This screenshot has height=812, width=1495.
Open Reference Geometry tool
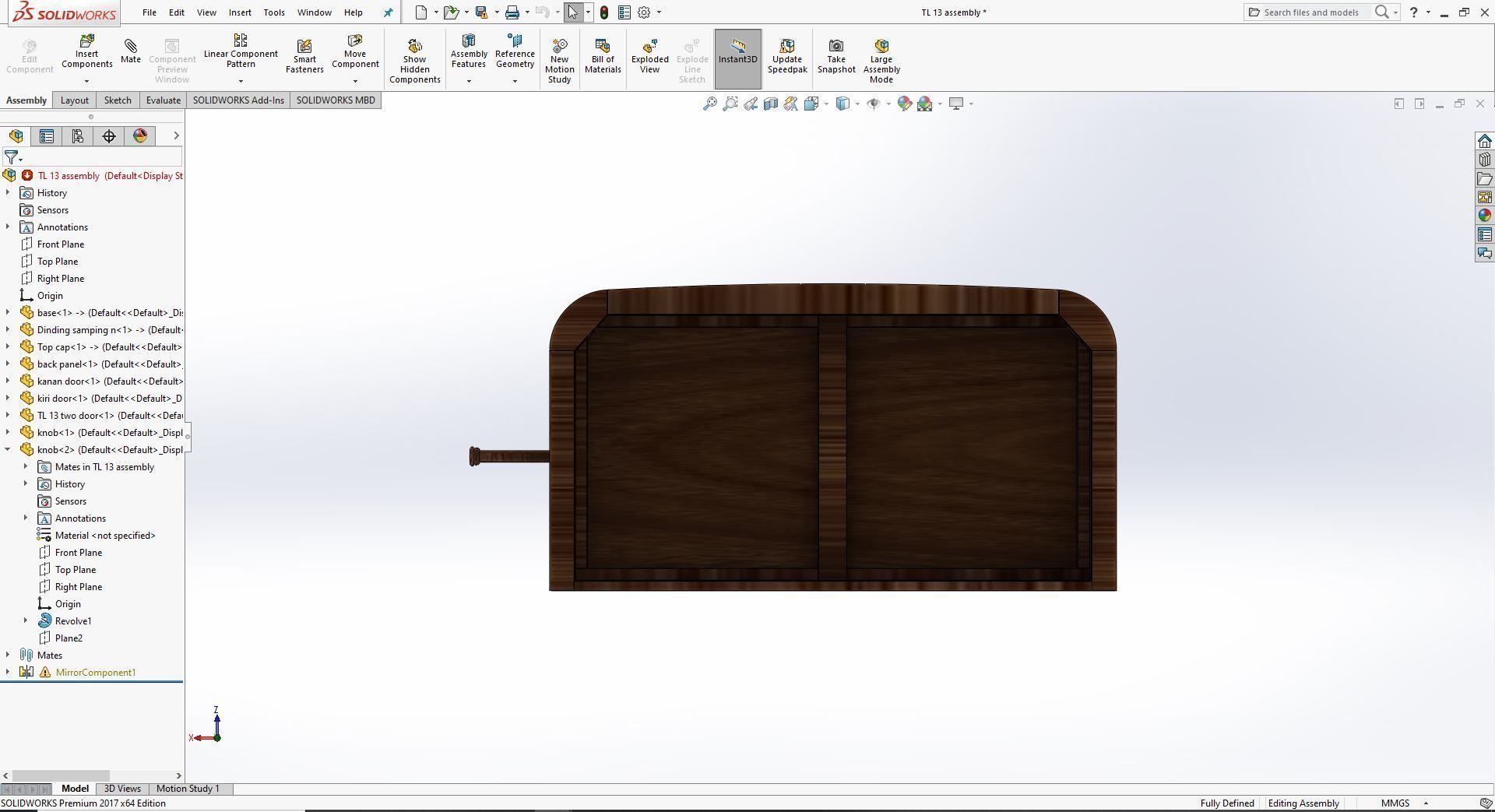[515, 51]
